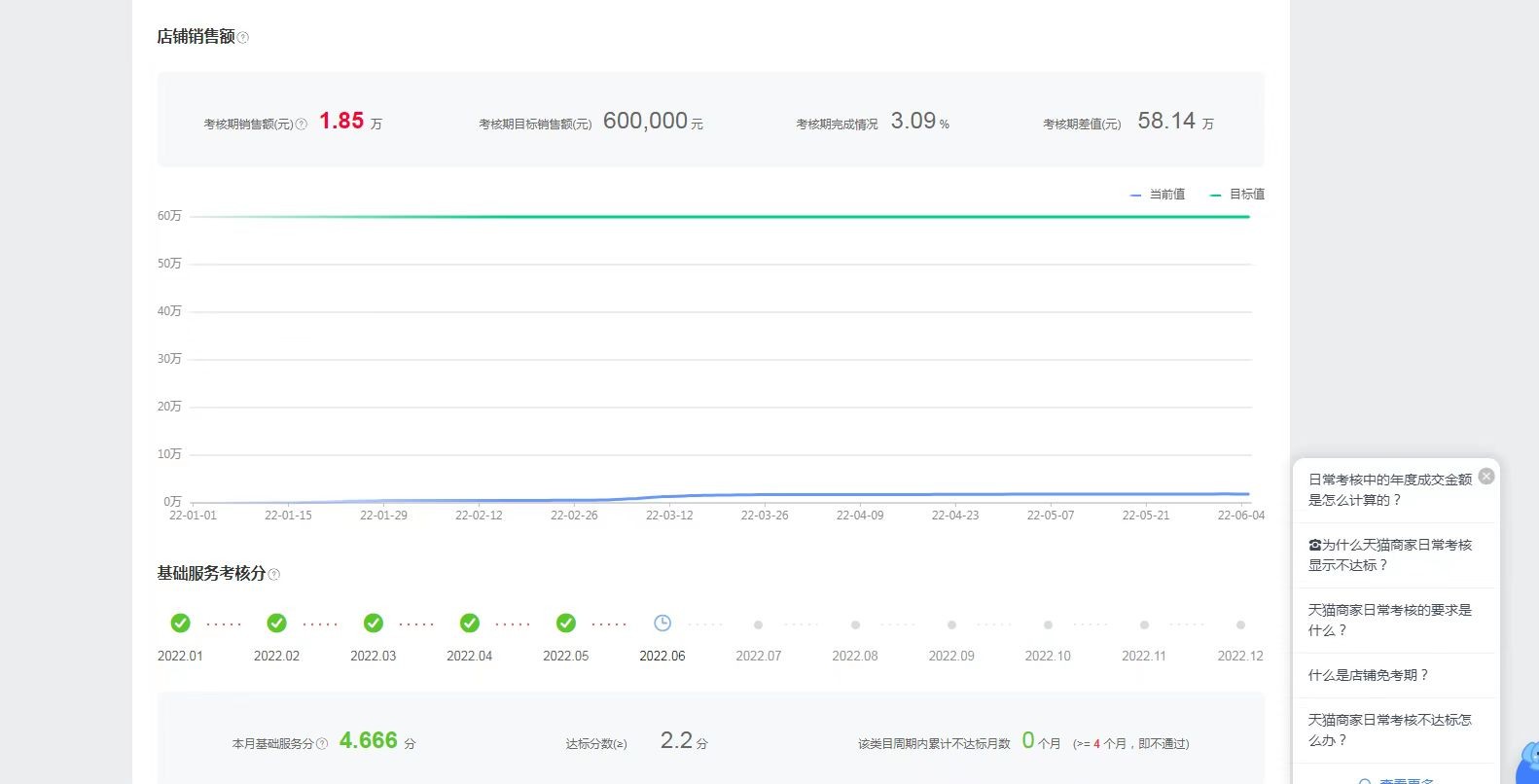
Task: Click help icon next to 本月基础服务分
Action: pyautogui.click(x=322, y=743)
